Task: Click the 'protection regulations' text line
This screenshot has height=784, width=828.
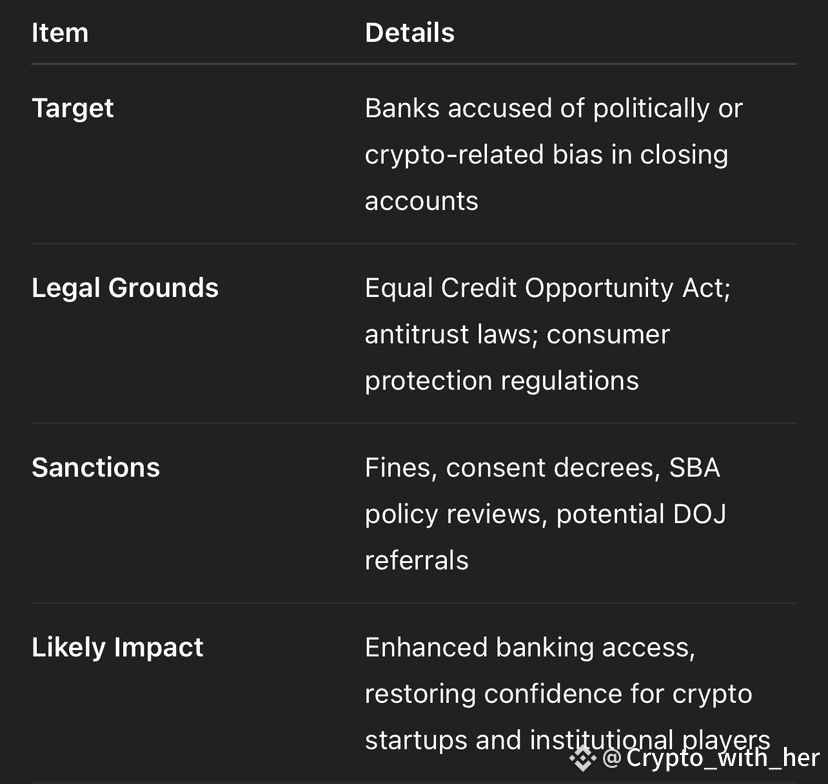Action: tap(502, 381)
